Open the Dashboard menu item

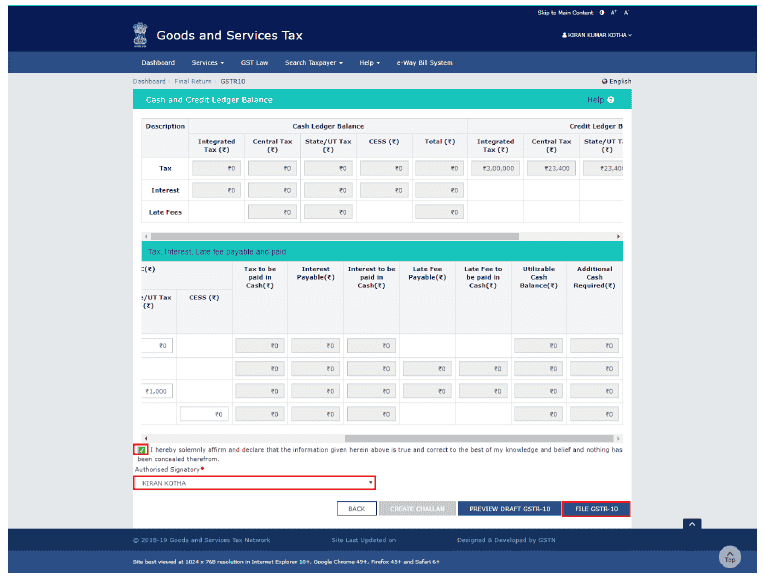(158, 62)
